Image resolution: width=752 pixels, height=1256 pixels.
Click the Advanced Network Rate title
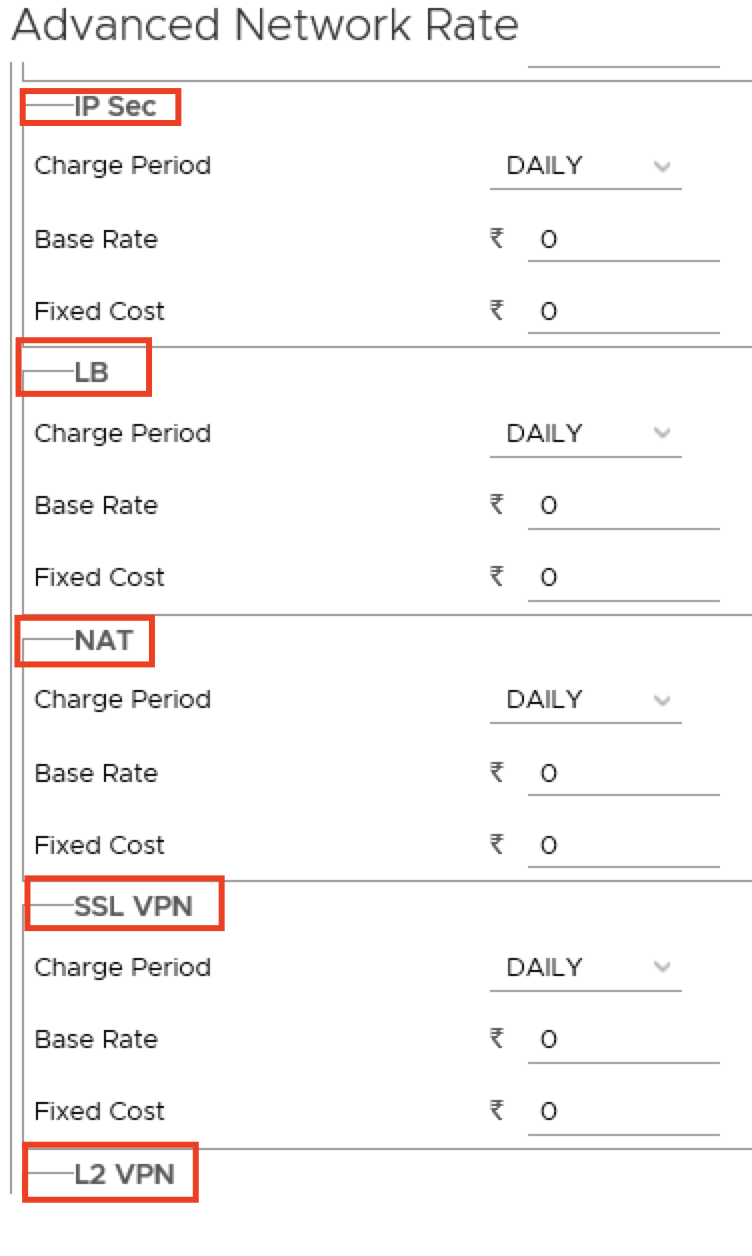pos(265,26)
